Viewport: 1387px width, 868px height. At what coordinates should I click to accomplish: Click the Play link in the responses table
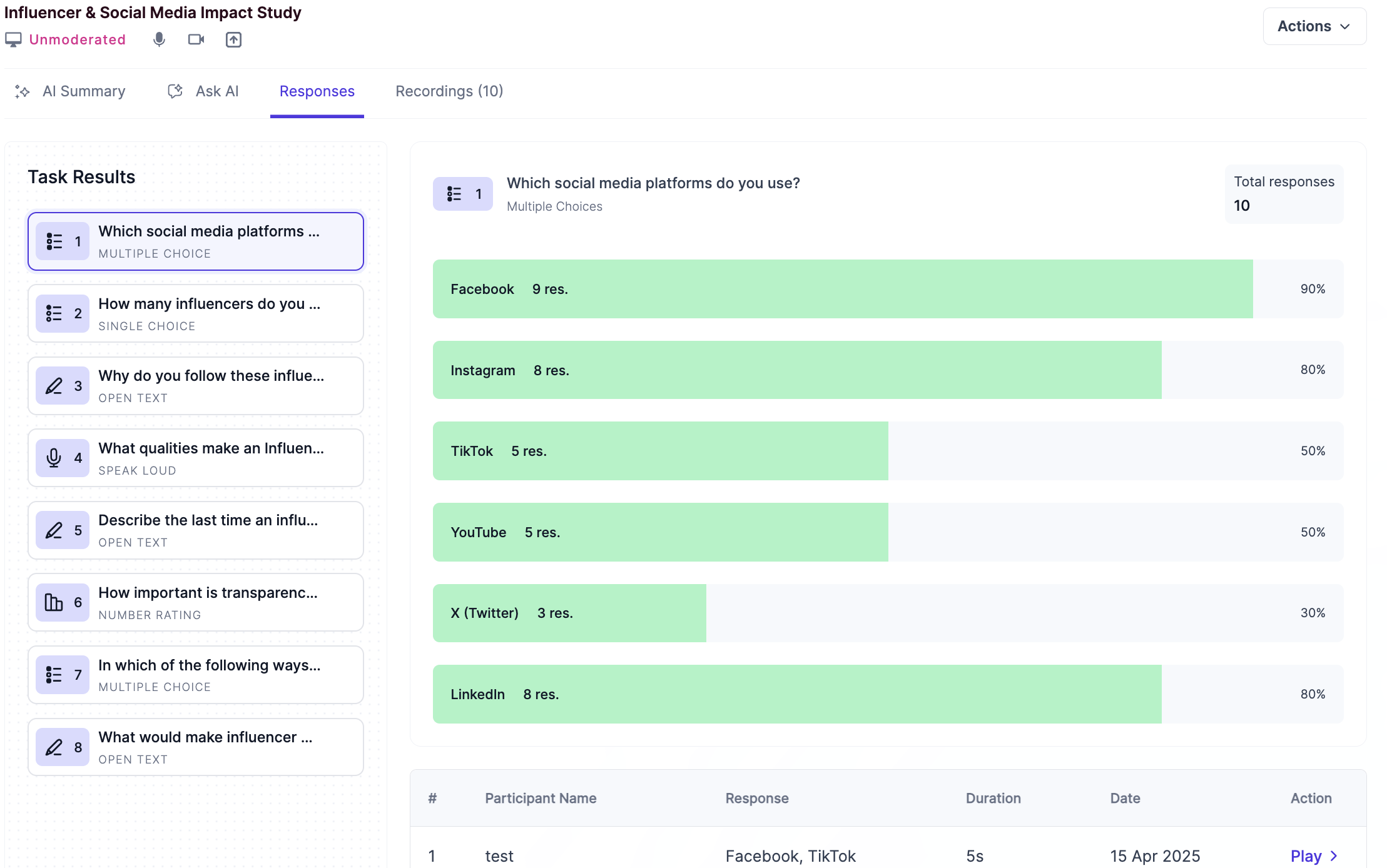pos(1307,855)
